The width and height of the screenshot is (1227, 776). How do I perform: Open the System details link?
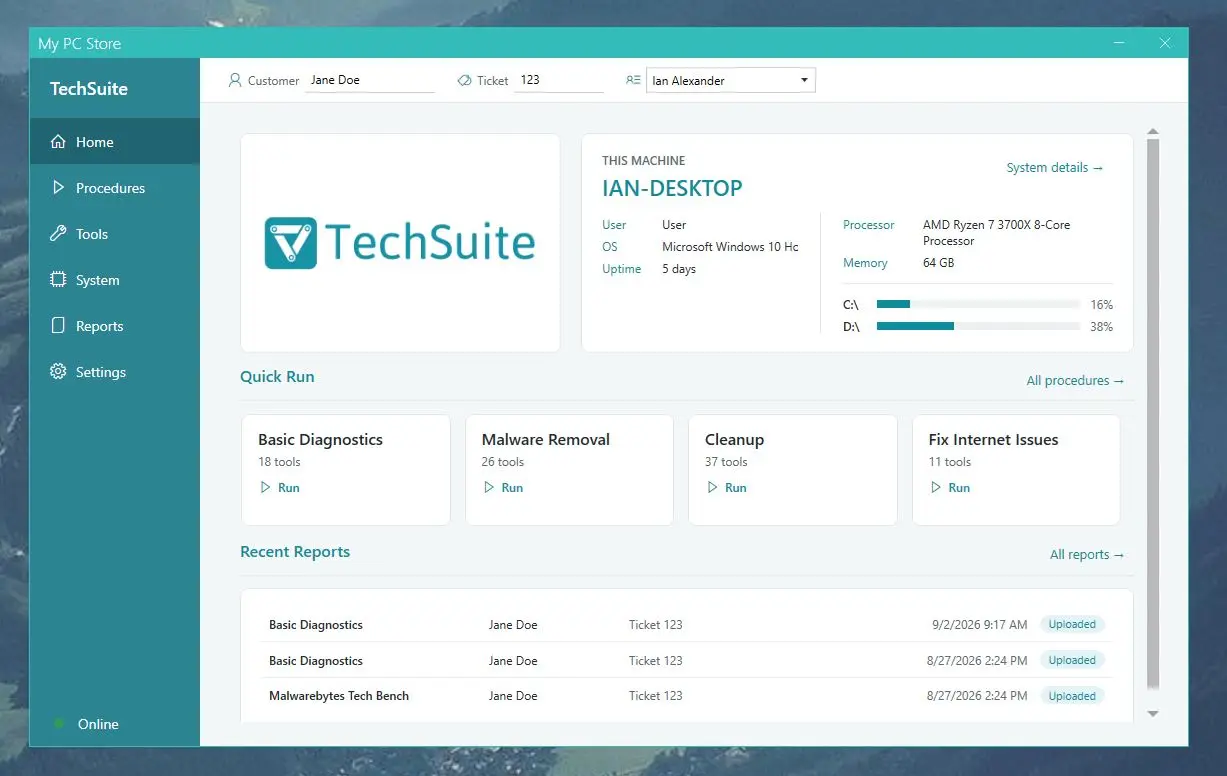1055,168
